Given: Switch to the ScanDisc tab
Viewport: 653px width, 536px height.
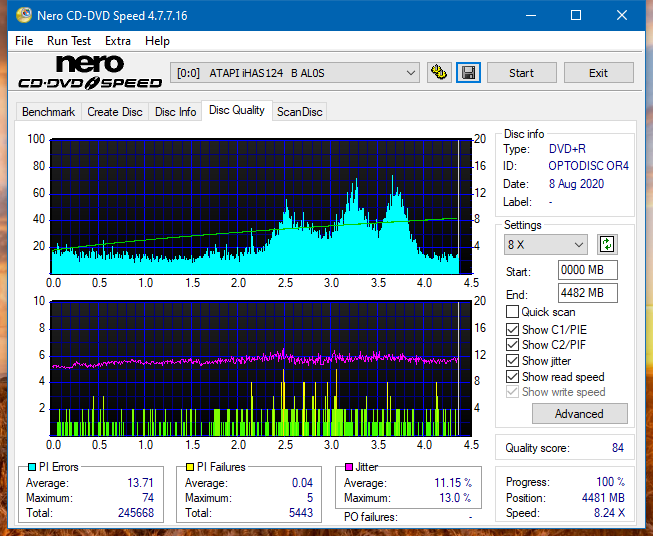Looking at the screenshot, I should pos(299,112).
